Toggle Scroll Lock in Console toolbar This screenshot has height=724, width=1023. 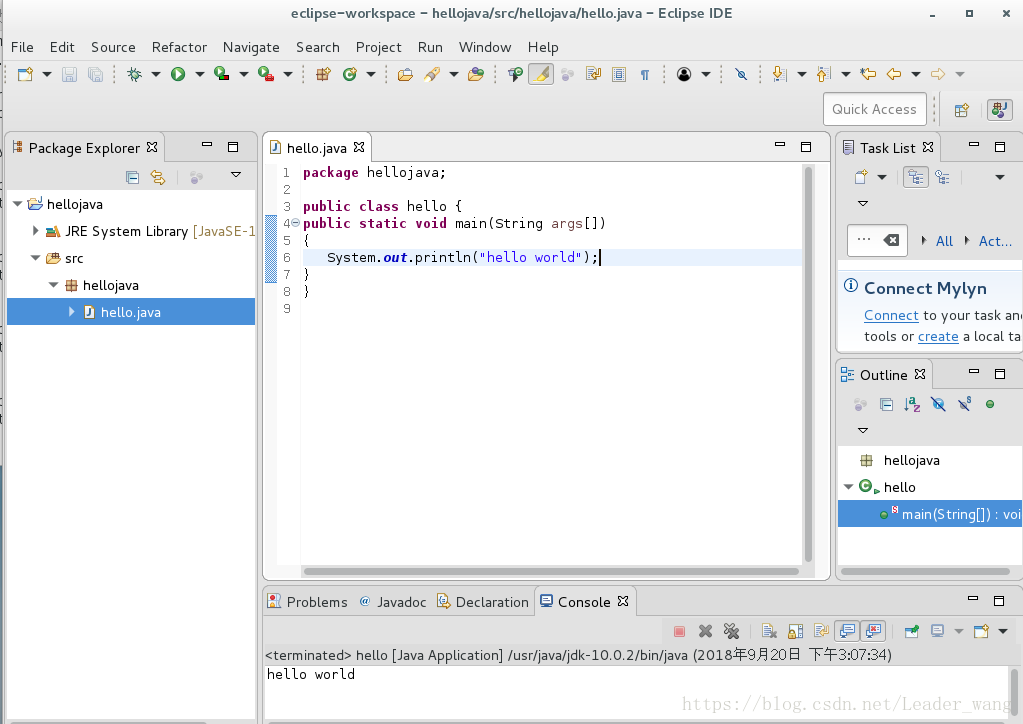coord(795,631)
